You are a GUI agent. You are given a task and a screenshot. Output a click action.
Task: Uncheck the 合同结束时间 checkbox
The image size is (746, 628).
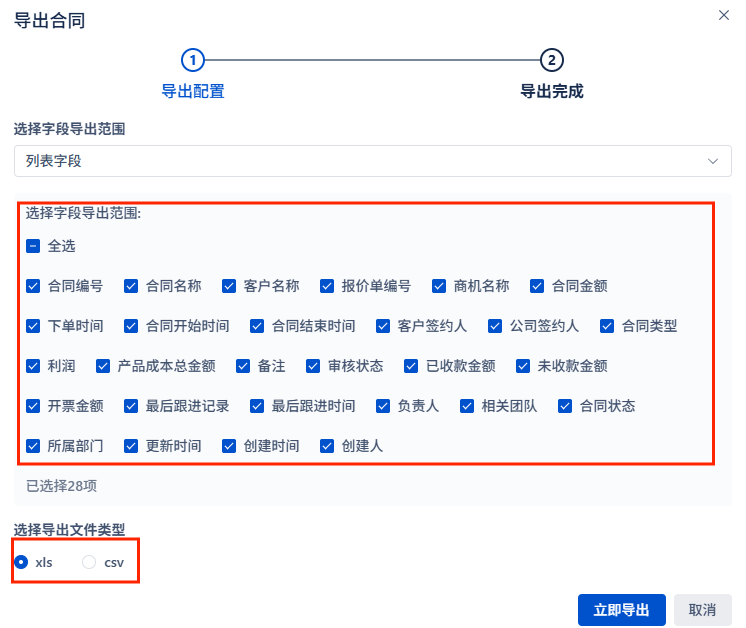pyautogui.click(x=257, y=326)
